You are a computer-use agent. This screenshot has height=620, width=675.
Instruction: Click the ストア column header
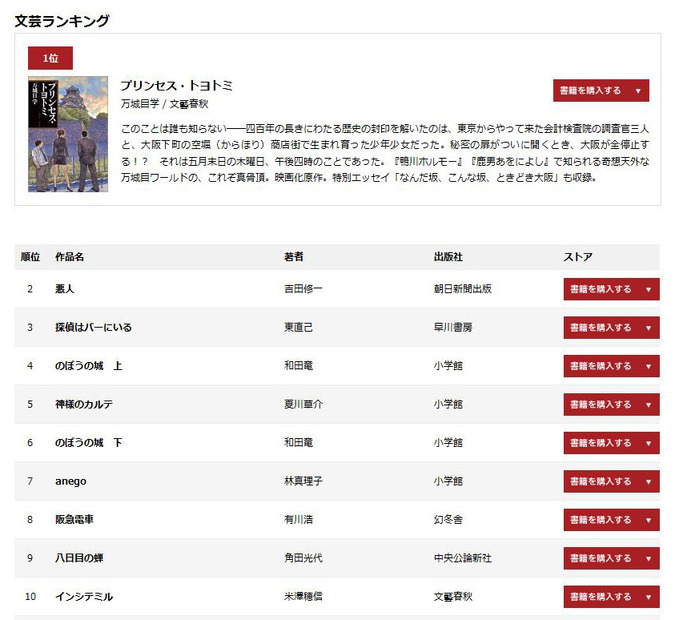pyautogui.click(x=578, y=257)
